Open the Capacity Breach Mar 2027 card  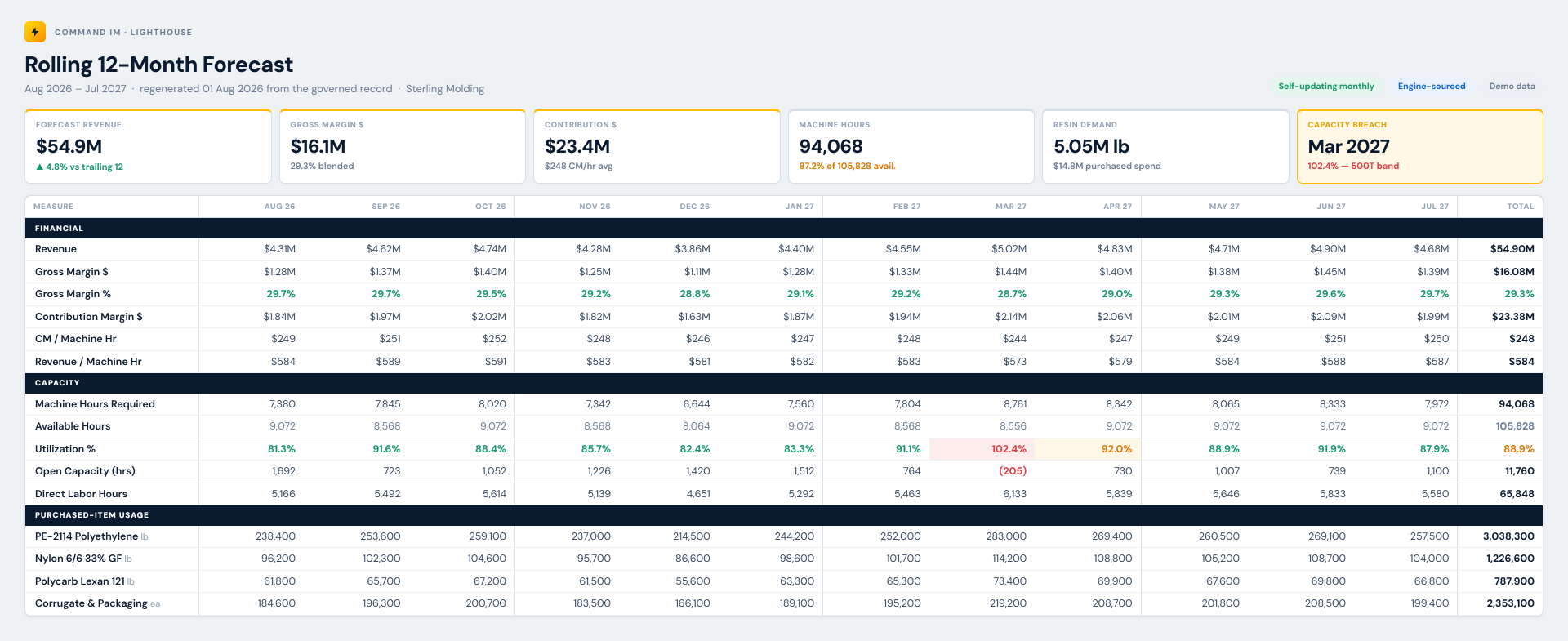tap(1420, 146)
